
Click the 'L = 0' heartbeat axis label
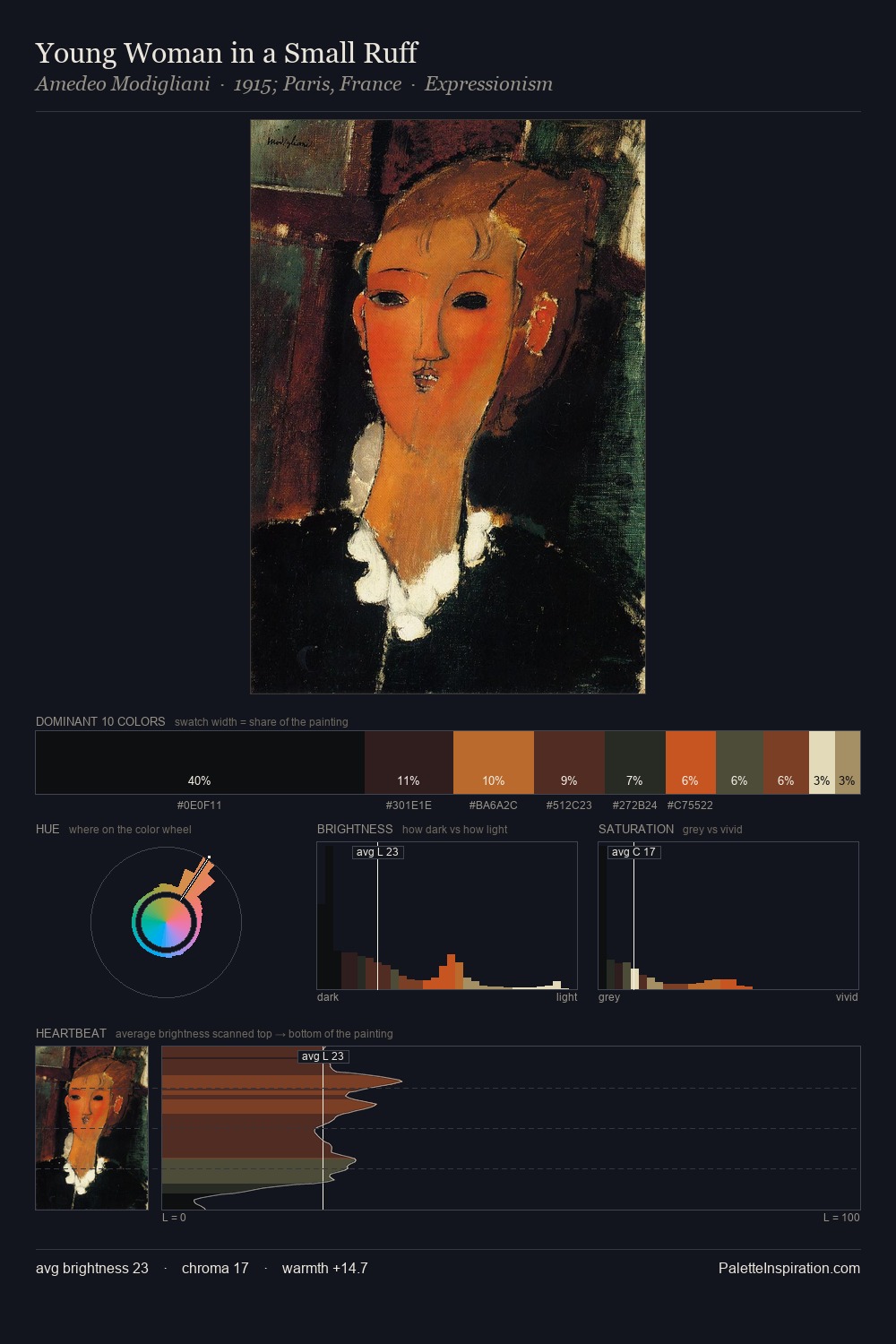coord(174,1217)
